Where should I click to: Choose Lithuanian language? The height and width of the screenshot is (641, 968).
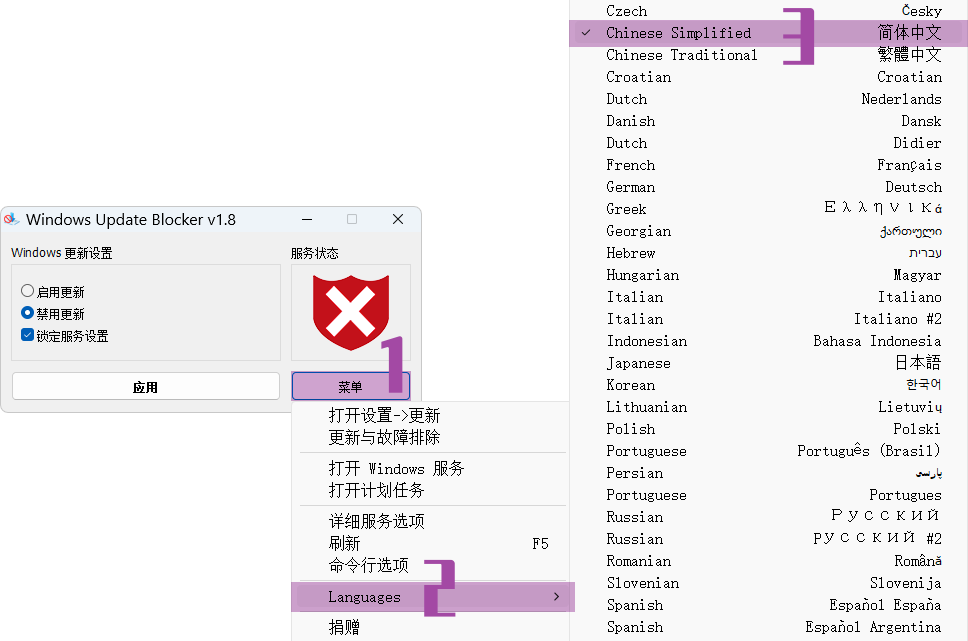click(769, 407)
